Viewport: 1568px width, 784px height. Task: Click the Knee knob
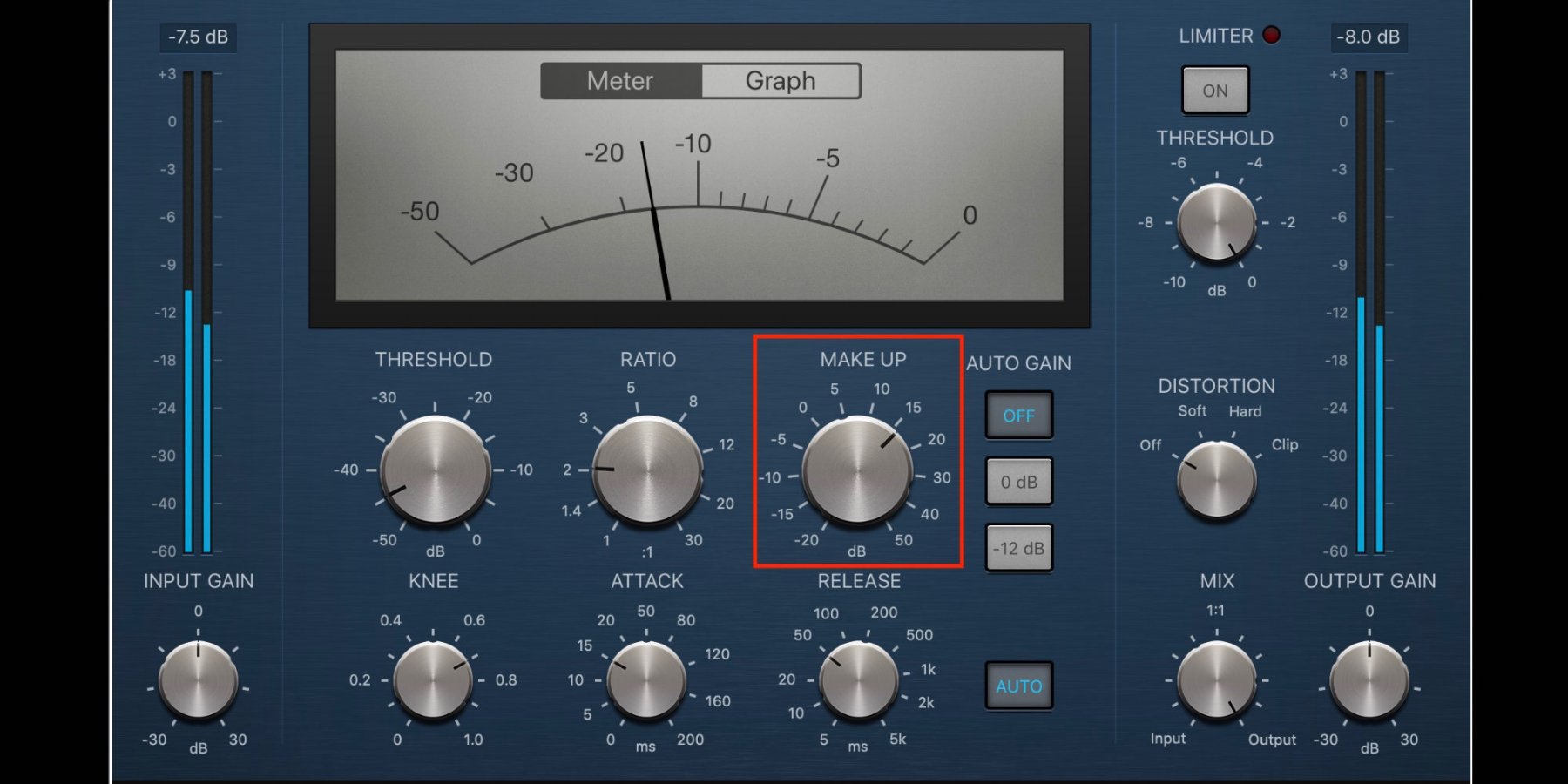coord(433,680)
